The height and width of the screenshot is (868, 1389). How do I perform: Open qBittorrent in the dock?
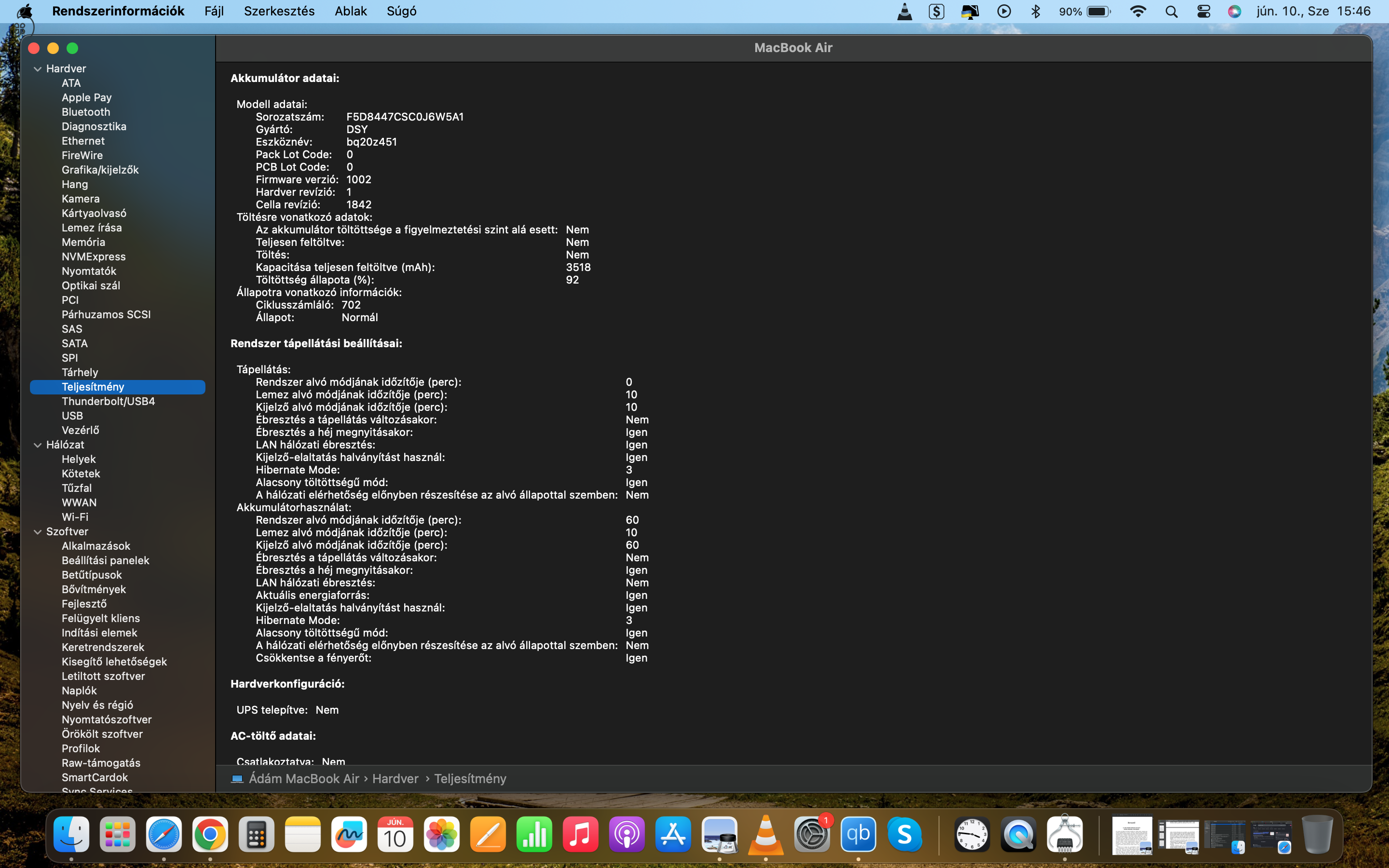858,834
